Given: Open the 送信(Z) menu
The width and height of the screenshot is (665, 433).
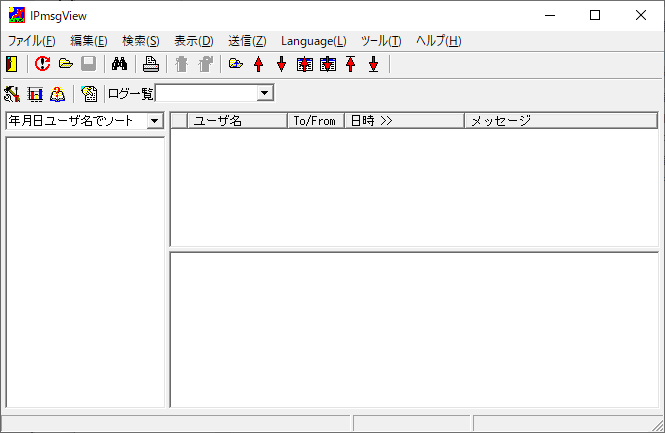Looking at the screenshot, I should pyautogui.click(x=247, y=41).
